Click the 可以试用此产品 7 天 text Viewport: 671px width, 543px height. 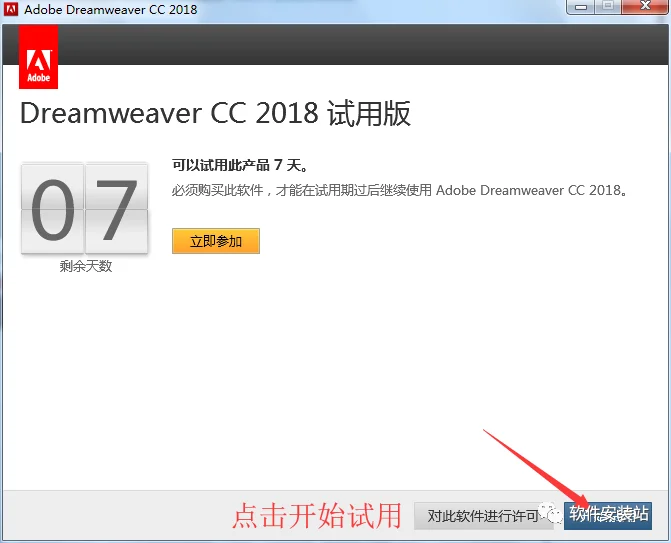click(x=240, y=165)
